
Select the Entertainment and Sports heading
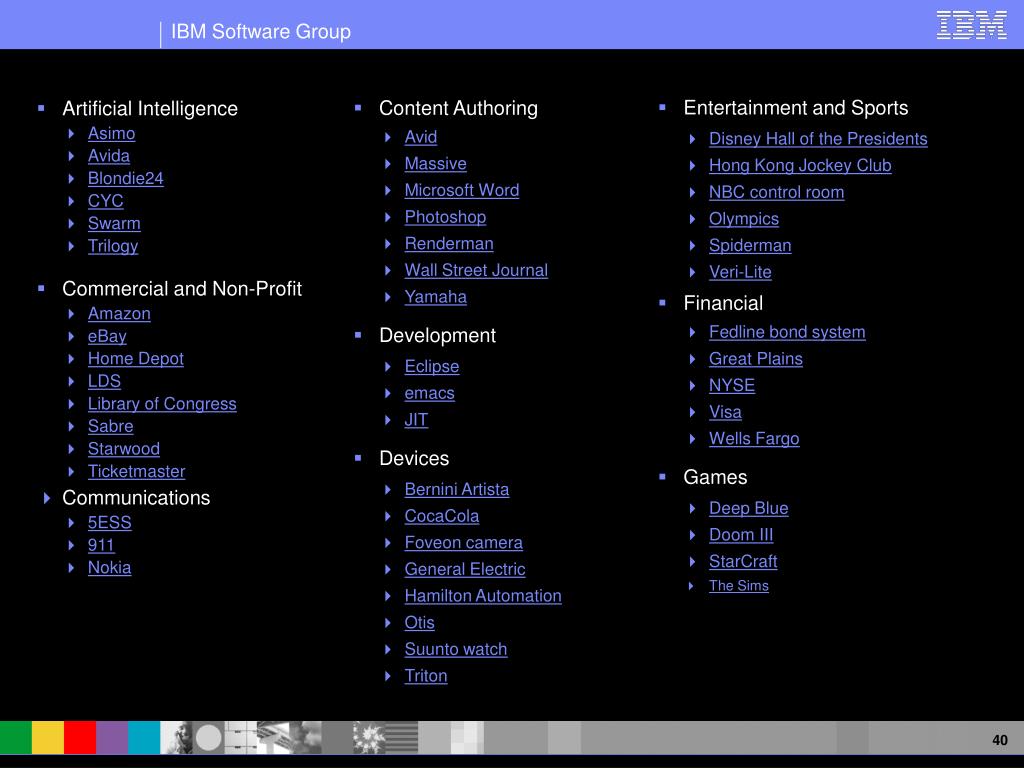click(795, 108)
